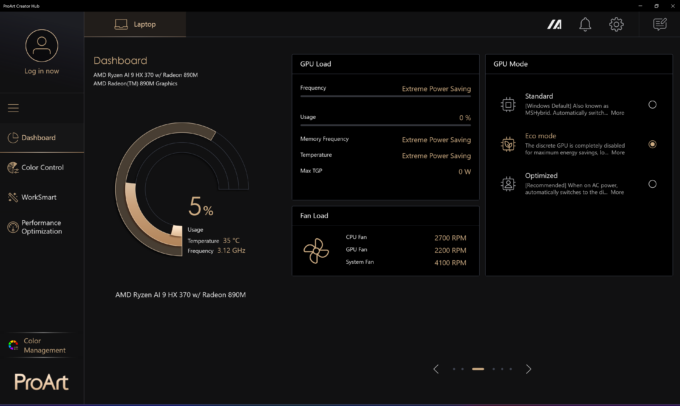Click the Color Management color wheel icon

pyautogui.click(x=13, y=345)
